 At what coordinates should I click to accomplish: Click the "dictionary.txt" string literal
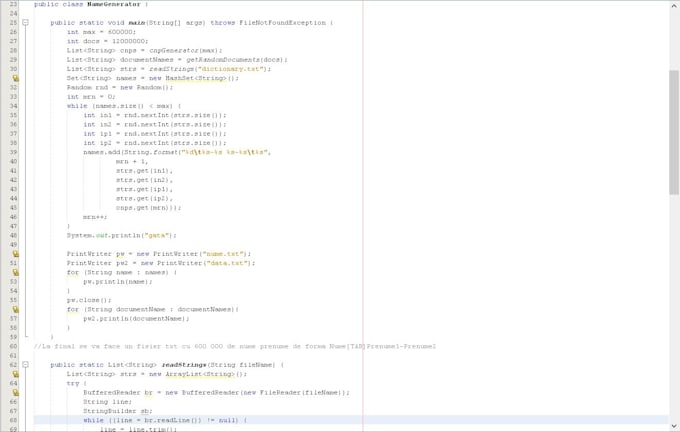pyautogui.click(x=231, y=69)
